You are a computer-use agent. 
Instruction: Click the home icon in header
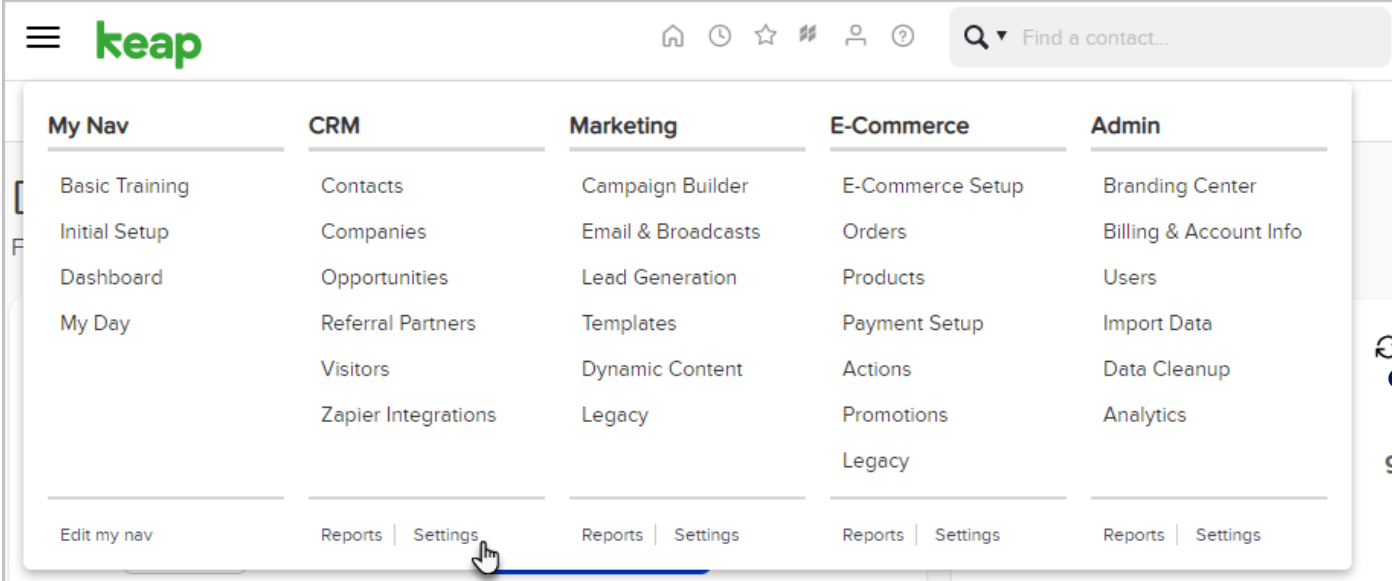tap(673, 37)
